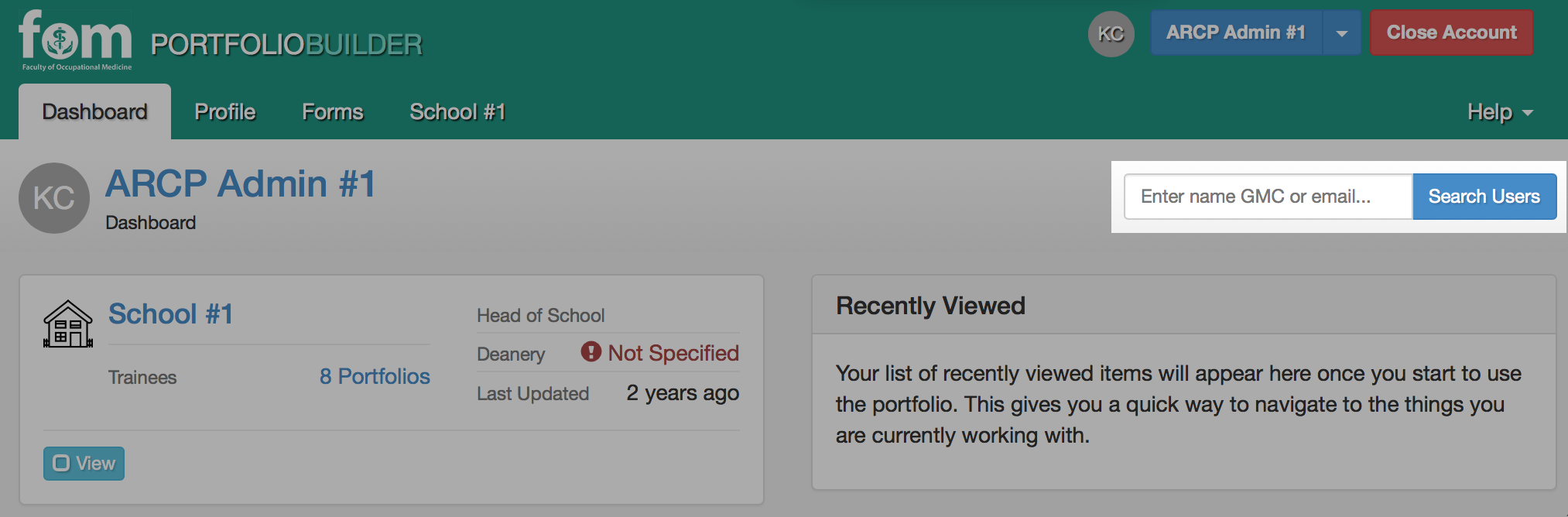The height and width of the screenshot is (517, 1568).
Task: Open the ARCP Admin #1 dropdown arrow
Action: click(1342, 33)
